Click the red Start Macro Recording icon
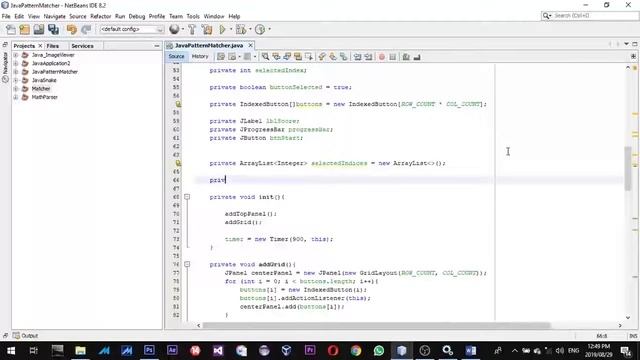The height and width of the screenshot is (360, 640). [x=382, y=57]
